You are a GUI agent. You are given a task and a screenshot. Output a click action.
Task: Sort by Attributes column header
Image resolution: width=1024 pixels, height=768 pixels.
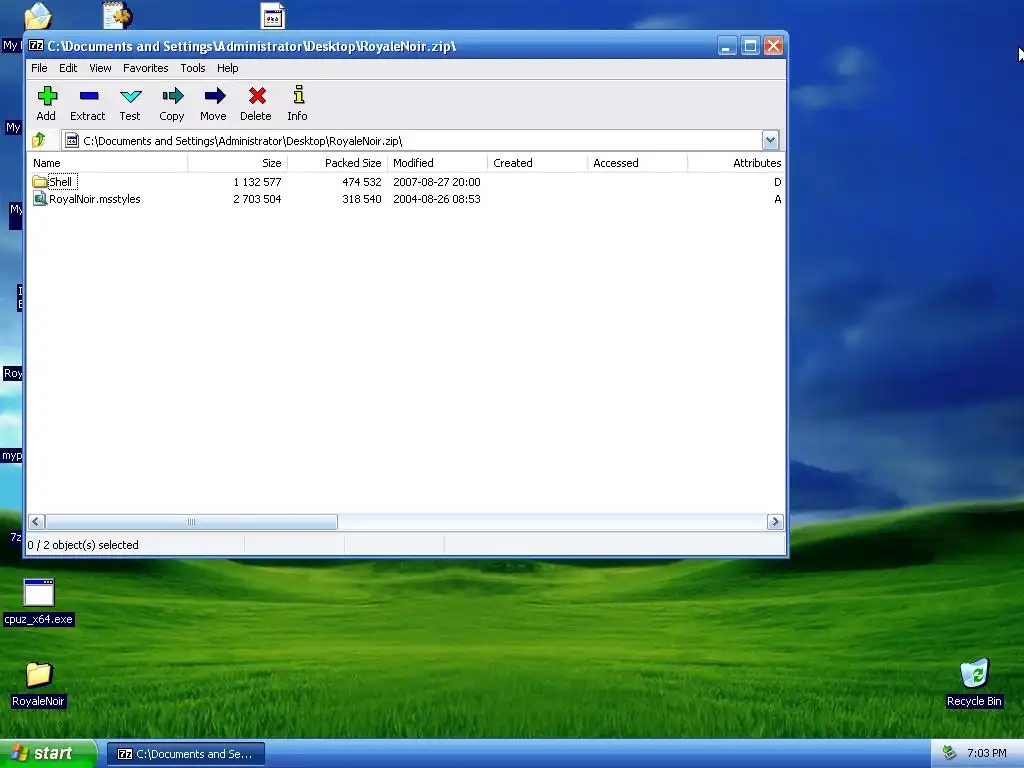pos(737,163)
